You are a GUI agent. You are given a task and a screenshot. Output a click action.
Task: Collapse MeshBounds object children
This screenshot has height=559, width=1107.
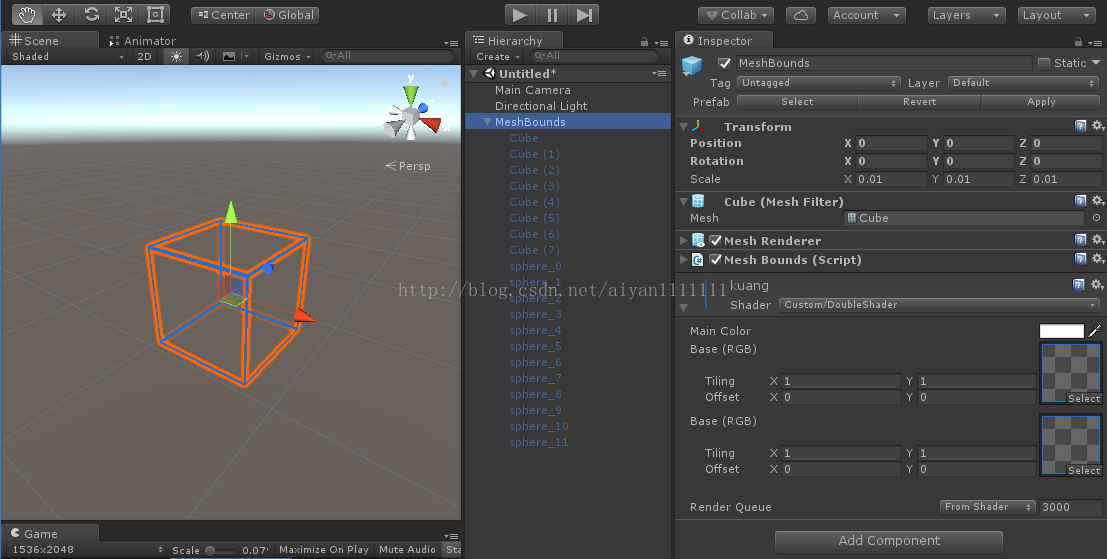486,122
